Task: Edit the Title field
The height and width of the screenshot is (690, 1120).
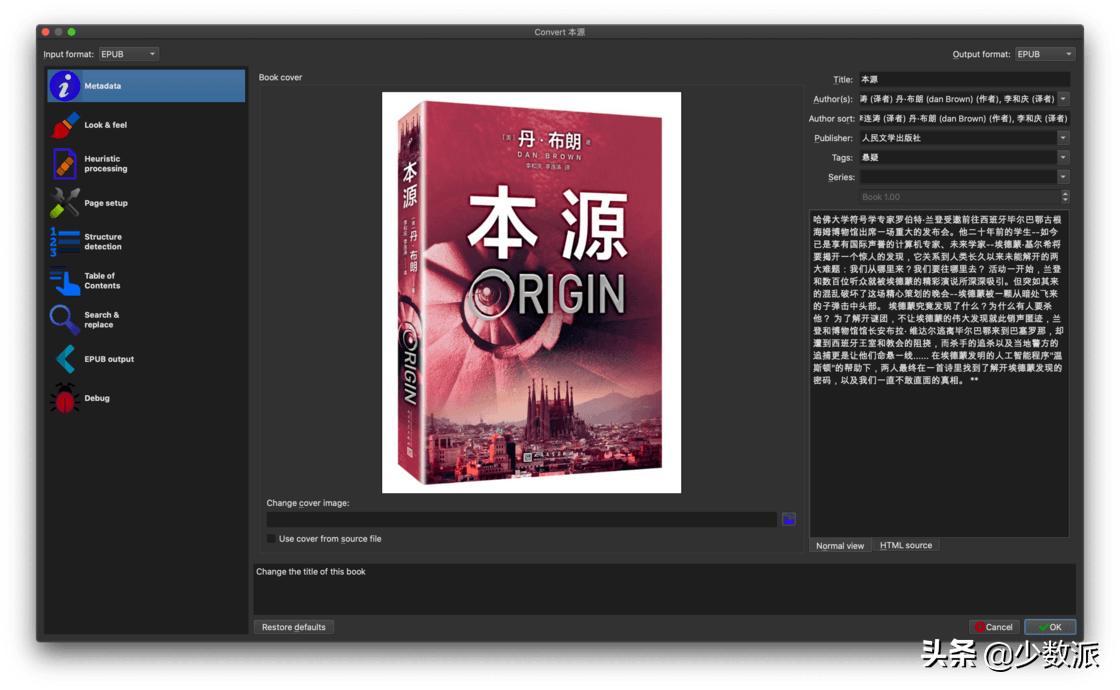Action: point(964,79)
